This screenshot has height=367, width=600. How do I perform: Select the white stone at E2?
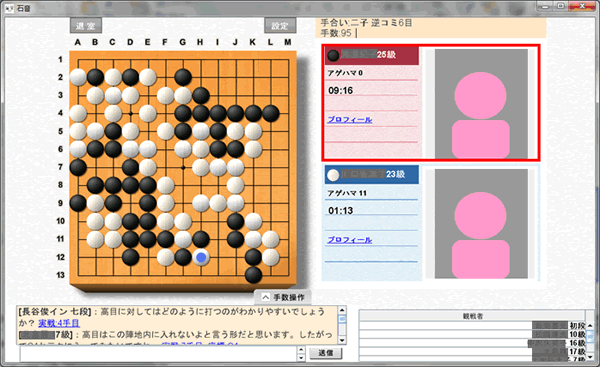148,77
